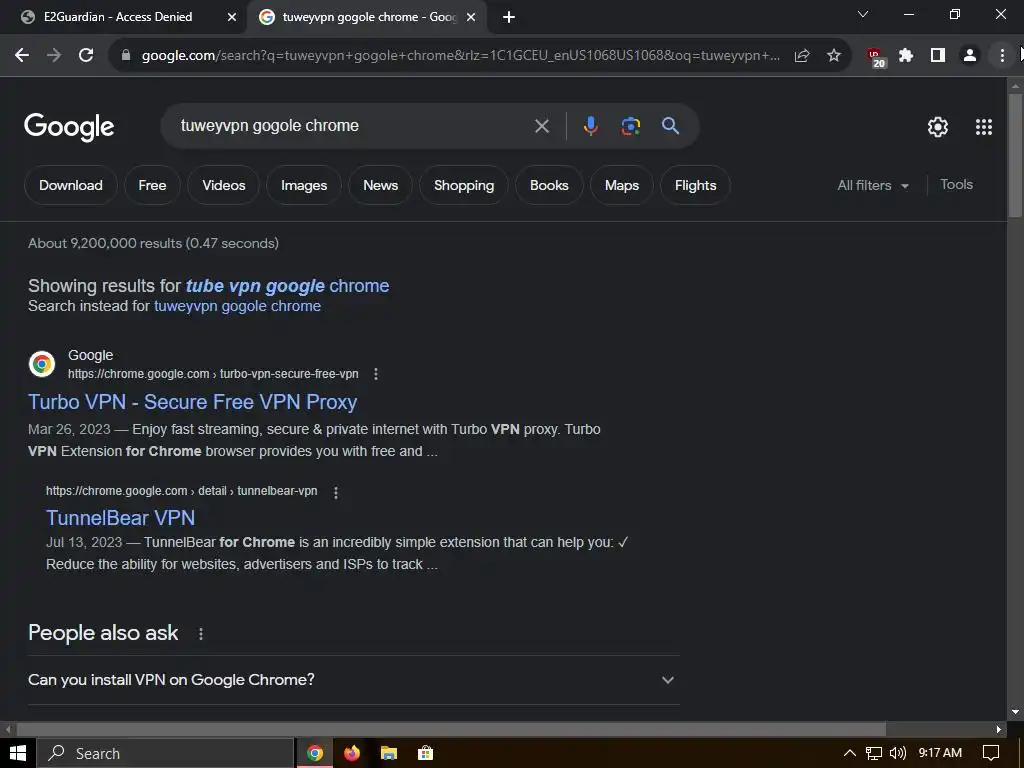Open People also ask options menu
Image resolution: width=1024 pixels, height=768 pixels.
click(200, 634)
